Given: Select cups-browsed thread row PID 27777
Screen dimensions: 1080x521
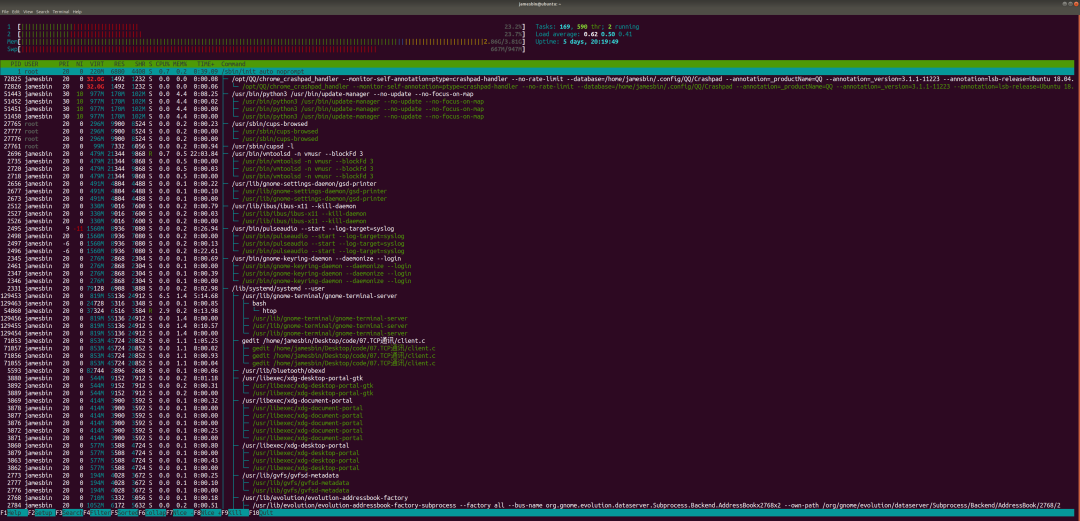Looking at the screenshot, I should (540, 131).
